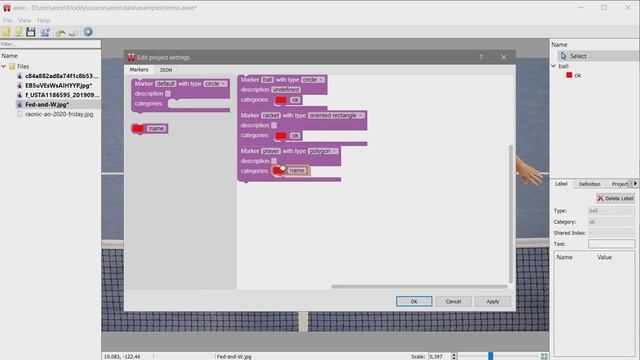Click the green arrow toolbar icon

(60, 32)
